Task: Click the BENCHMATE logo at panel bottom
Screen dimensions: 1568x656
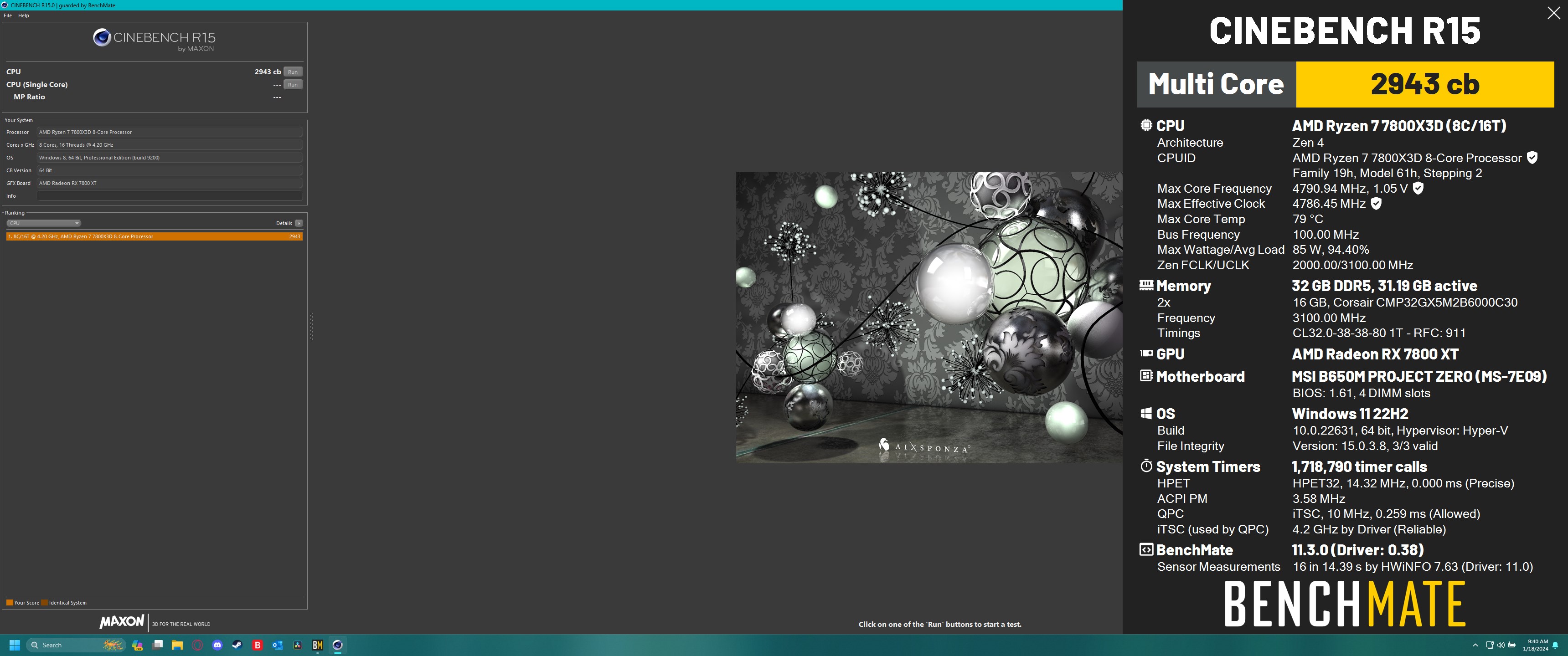Action: 1345,604
